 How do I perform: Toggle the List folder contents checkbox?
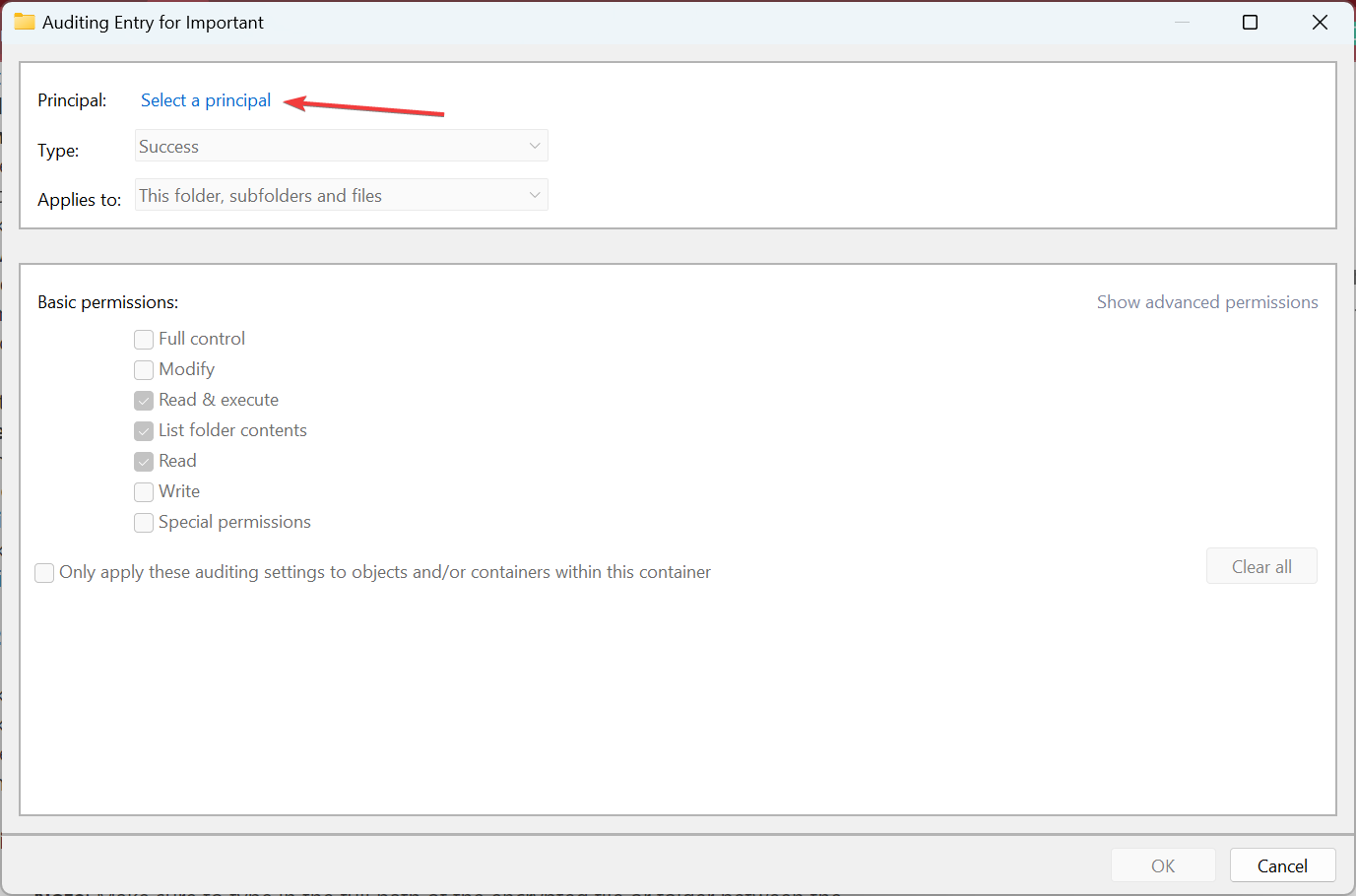coord(144,431)
